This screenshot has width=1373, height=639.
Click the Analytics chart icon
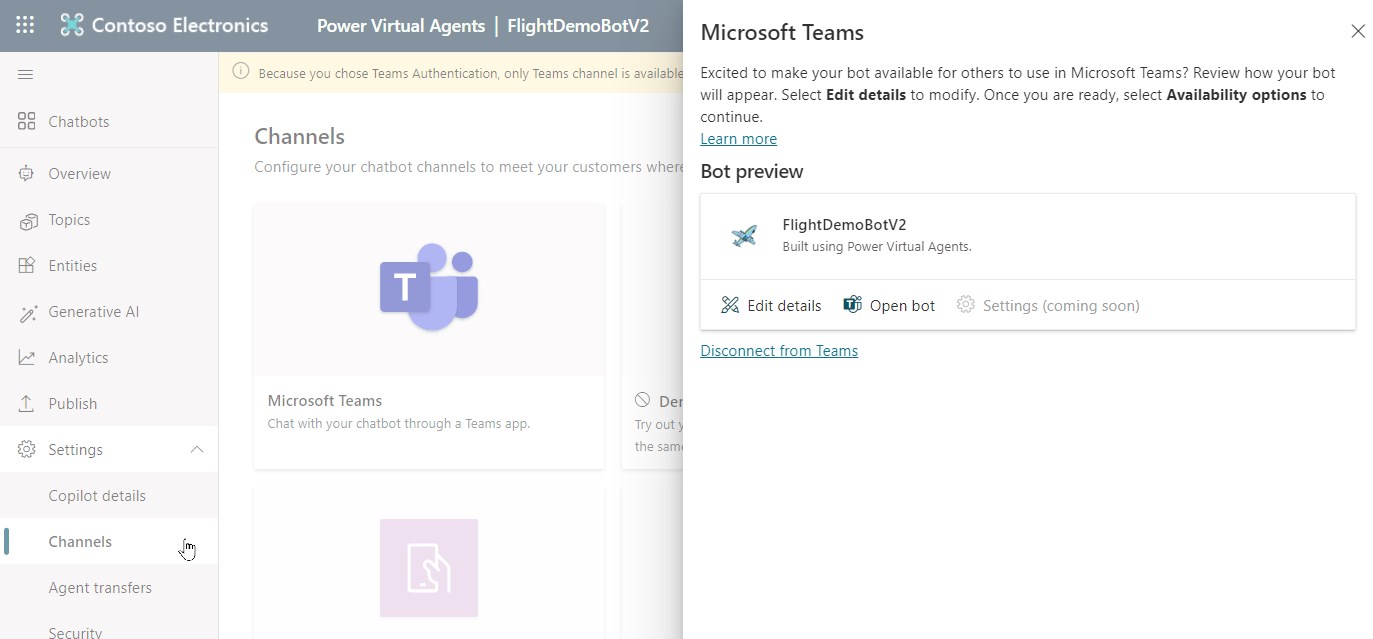[27, 358]
